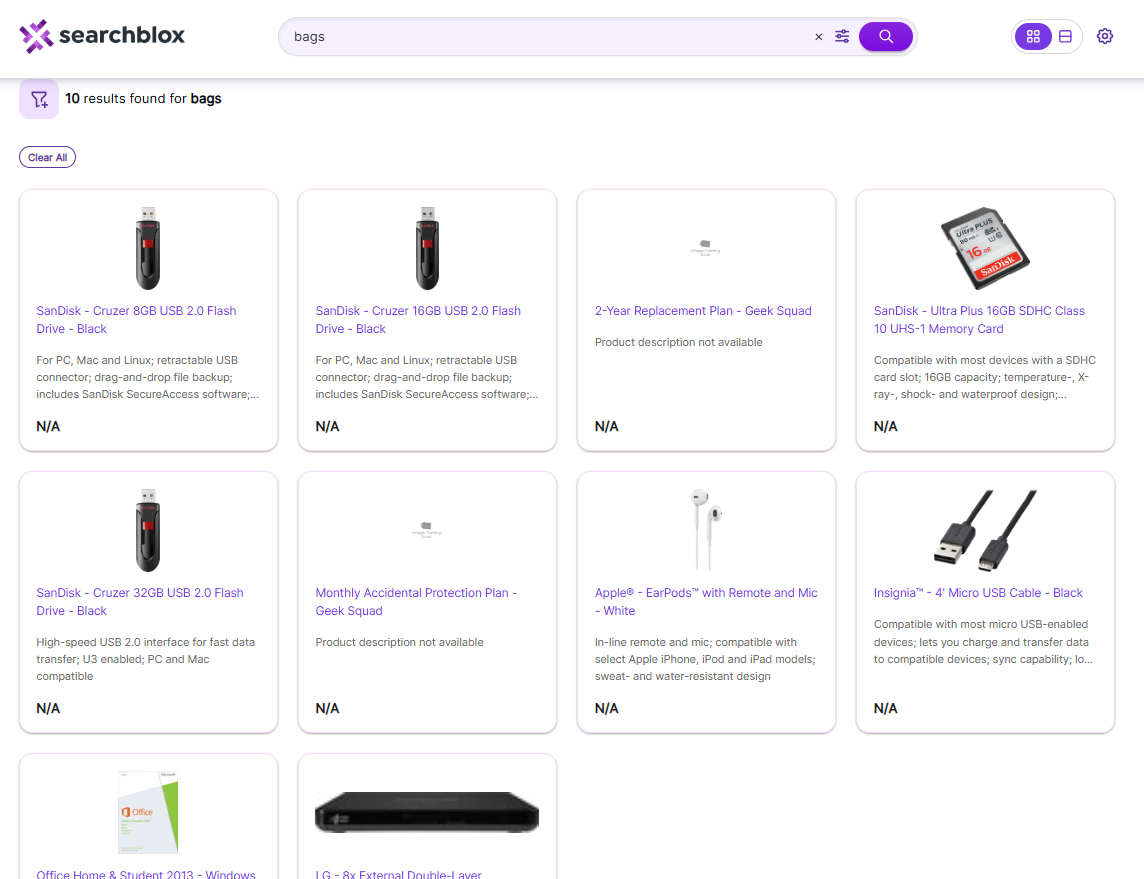Open Apple EarPods with Remote and Mic link

[706, 602]
